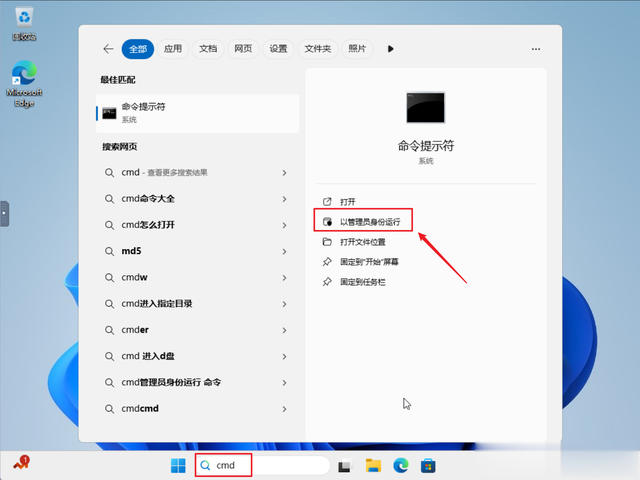Select the 'cmd 进入d盘' suggestion

[198, 356]
